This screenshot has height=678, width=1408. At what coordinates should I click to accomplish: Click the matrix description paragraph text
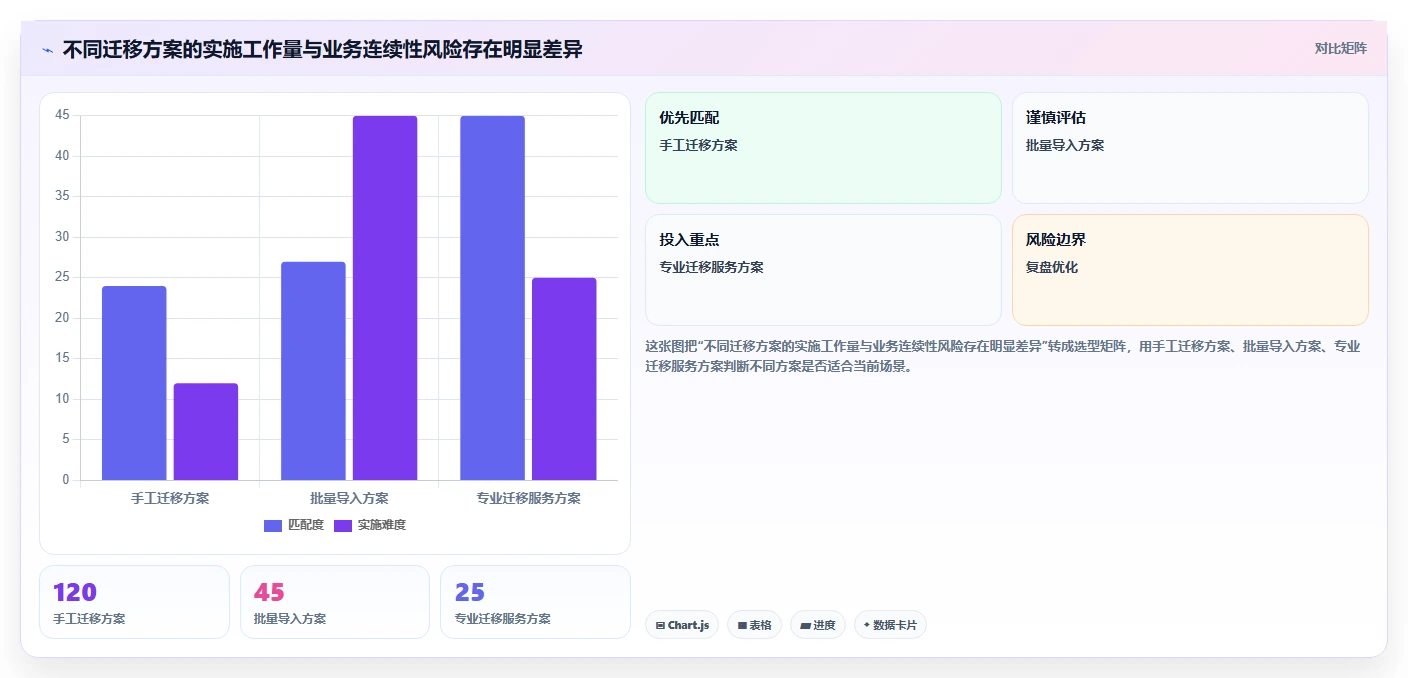[x=1003, y=356]
